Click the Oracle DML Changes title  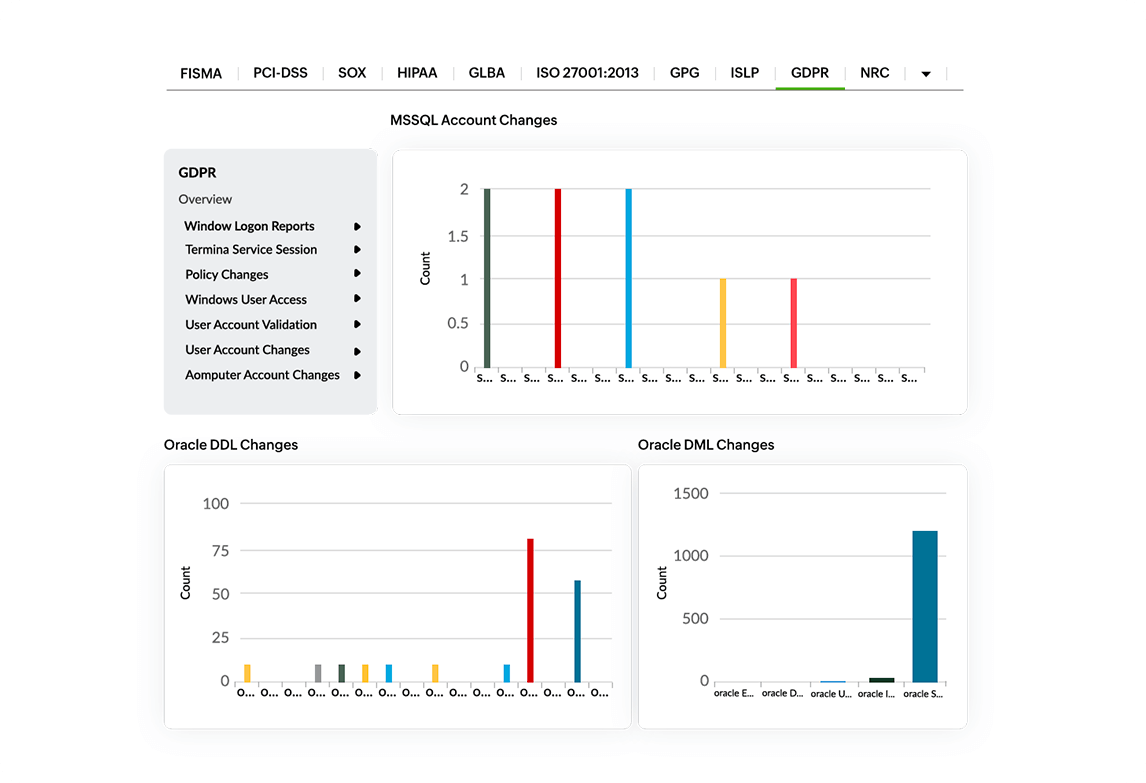tap(706, 445)
